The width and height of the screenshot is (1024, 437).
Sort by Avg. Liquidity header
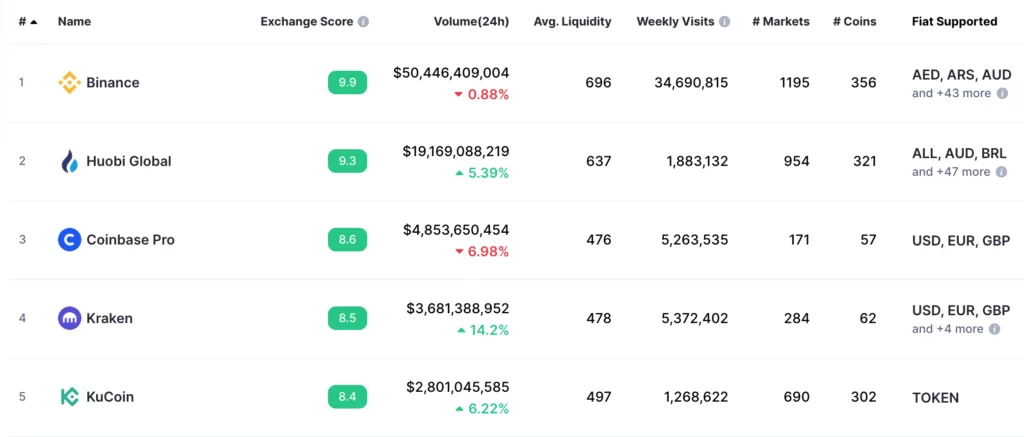click(573, 22)
